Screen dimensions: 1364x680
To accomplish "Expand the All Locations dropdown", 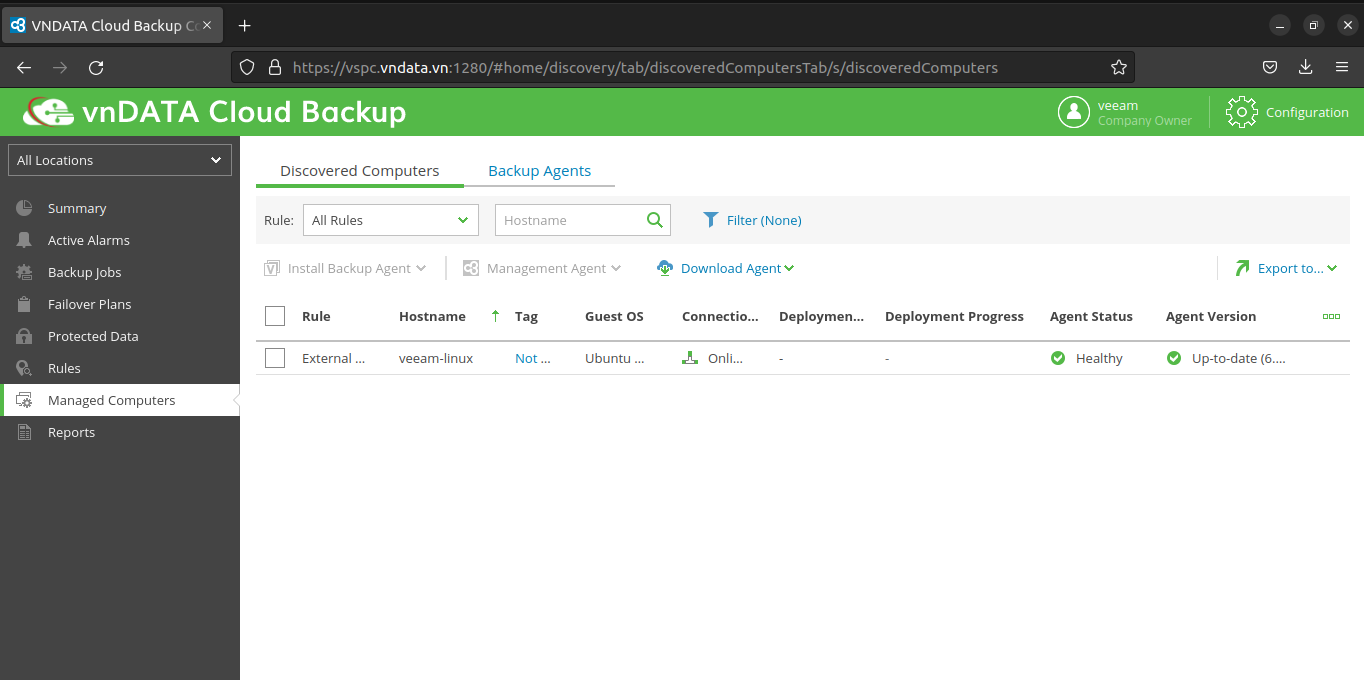I will tap(120, 160).
